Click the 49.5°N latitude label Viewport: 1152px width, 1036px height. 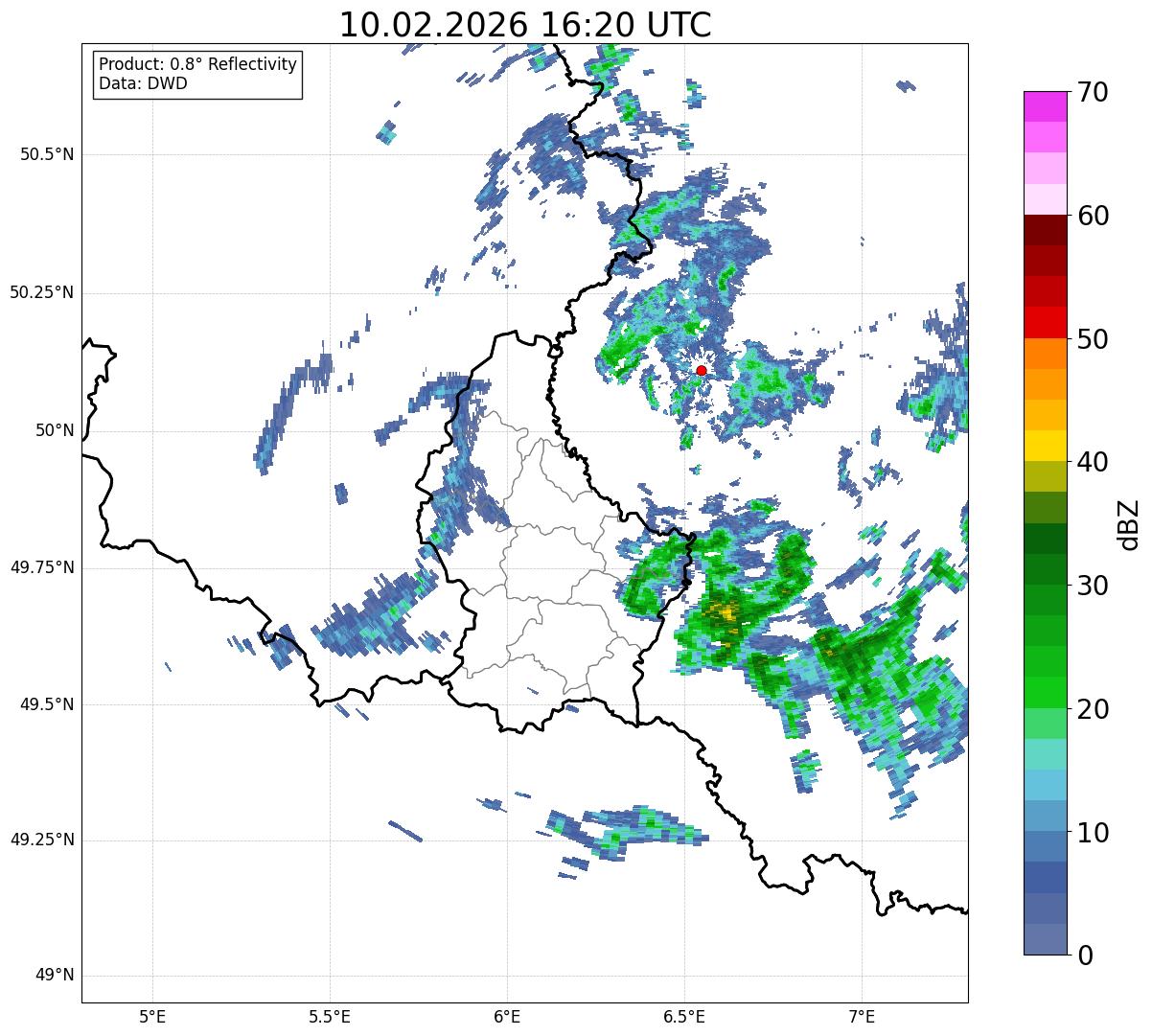(47, 704)
